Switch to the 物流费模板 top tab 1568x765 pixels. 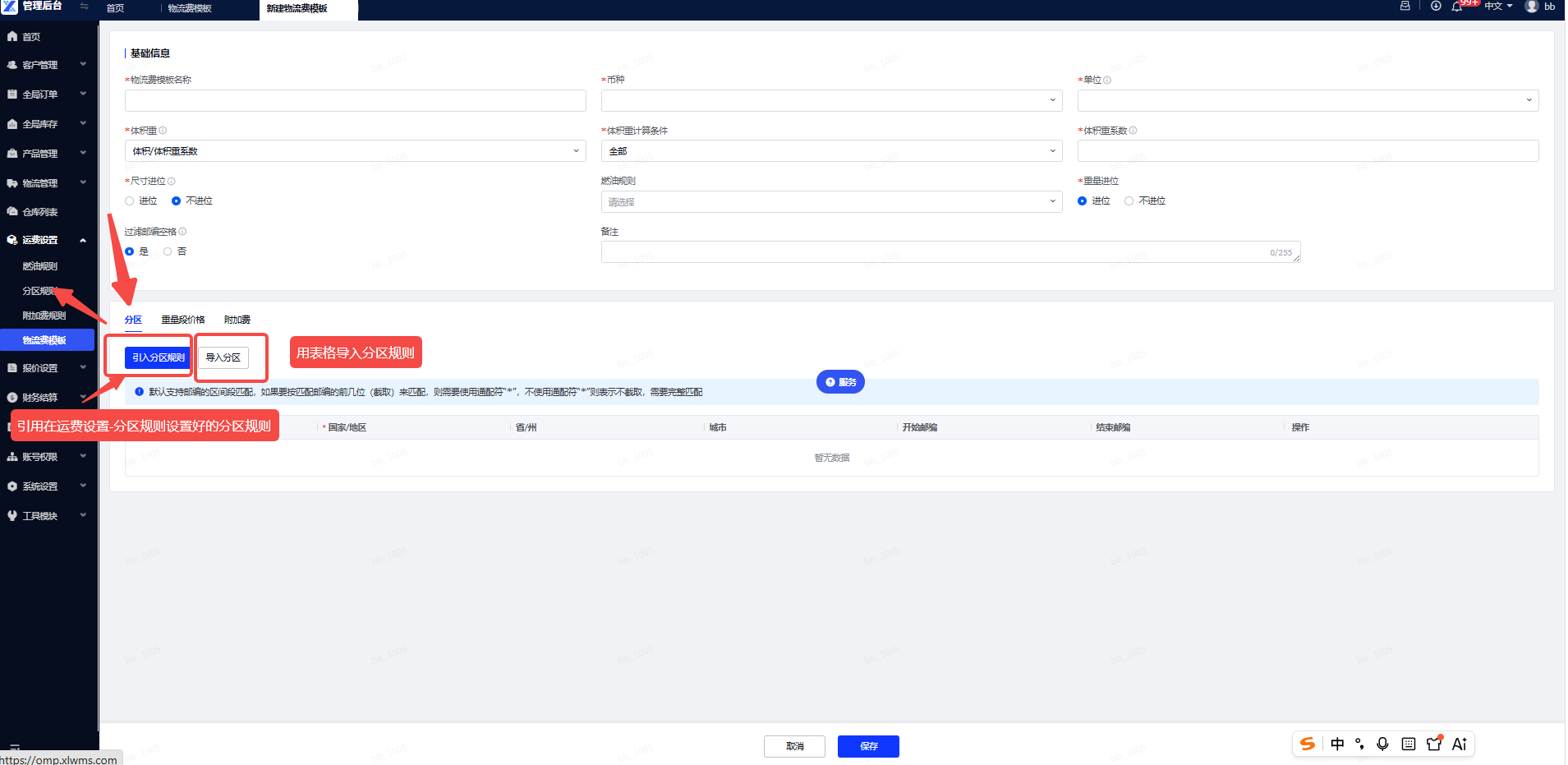[190, 8]
